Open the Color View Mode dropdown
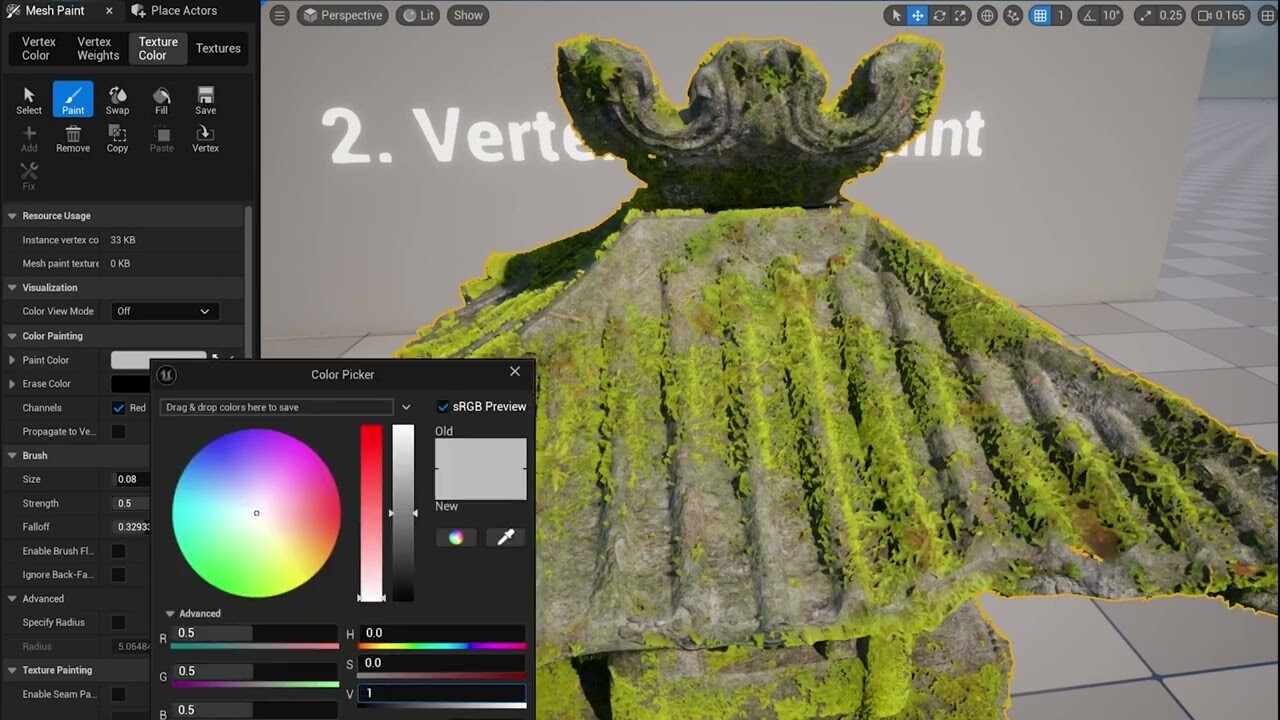The width and height of the screenshot is (1280, 720). (x=164, y=311)
